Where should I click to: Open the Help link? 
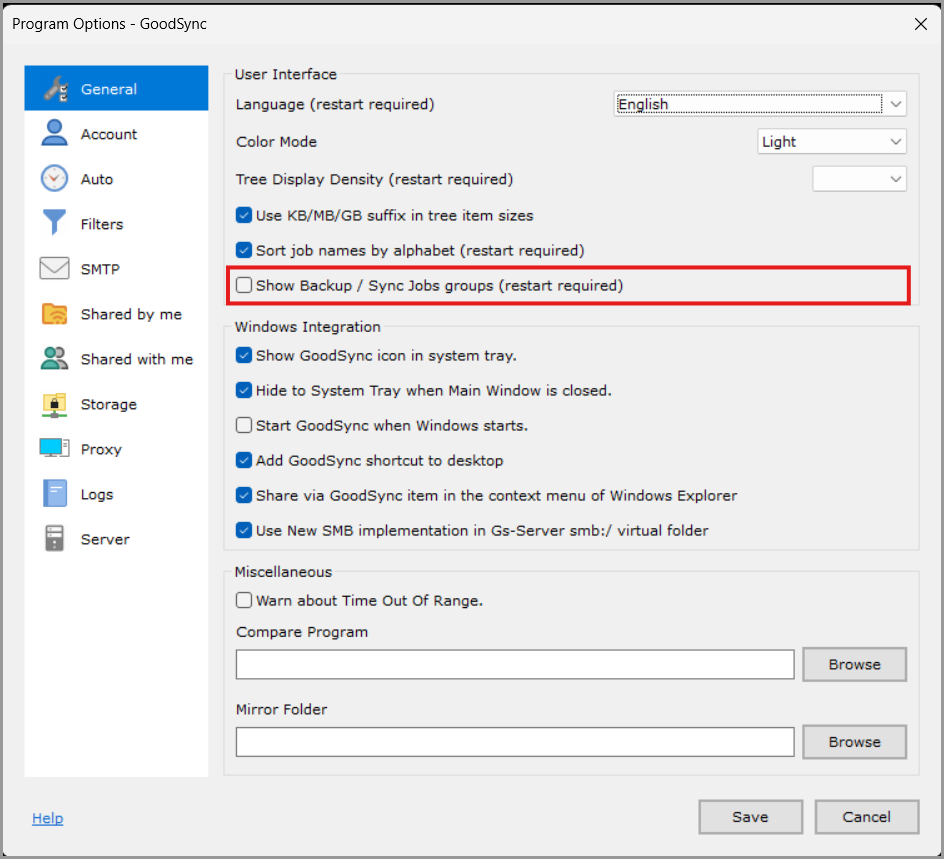pyautogui.click(x=48, y=818)
